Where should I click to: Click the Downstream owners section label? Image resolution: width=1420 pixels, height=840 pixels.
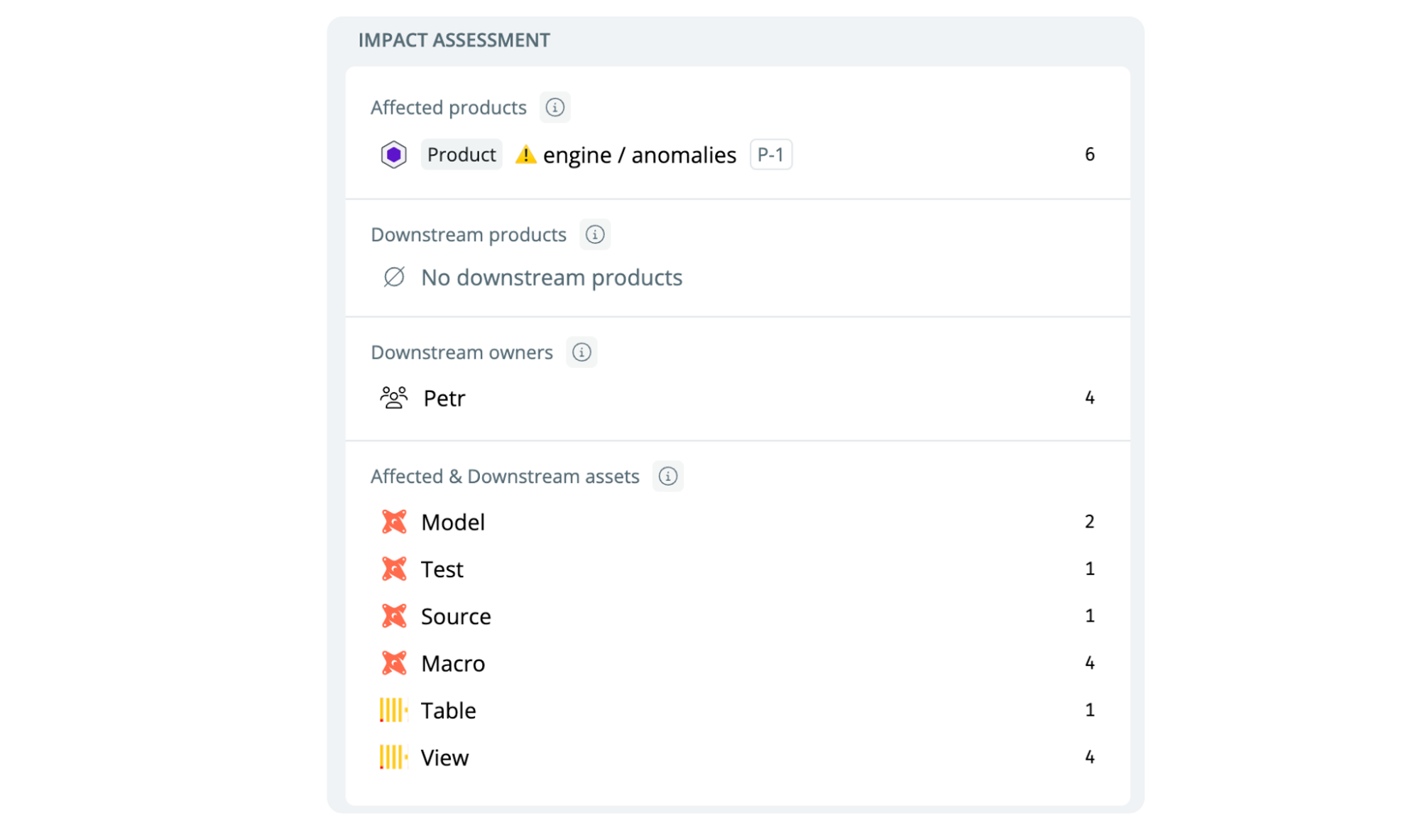click(x=461, y=352)
